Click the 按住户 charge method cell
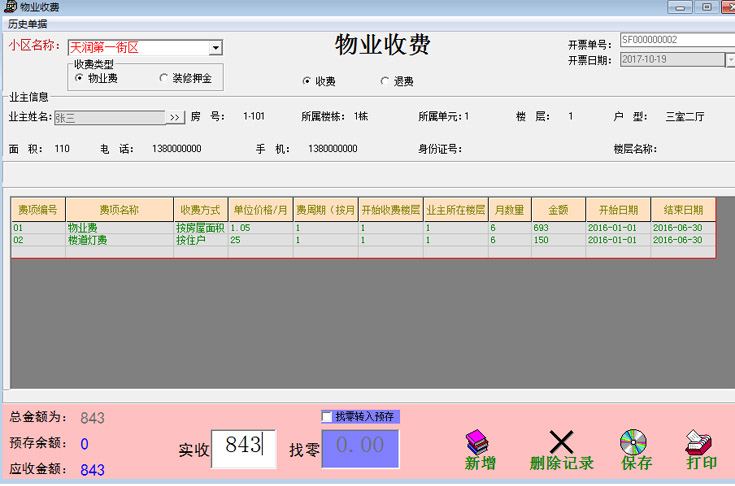 pos(201,240)
